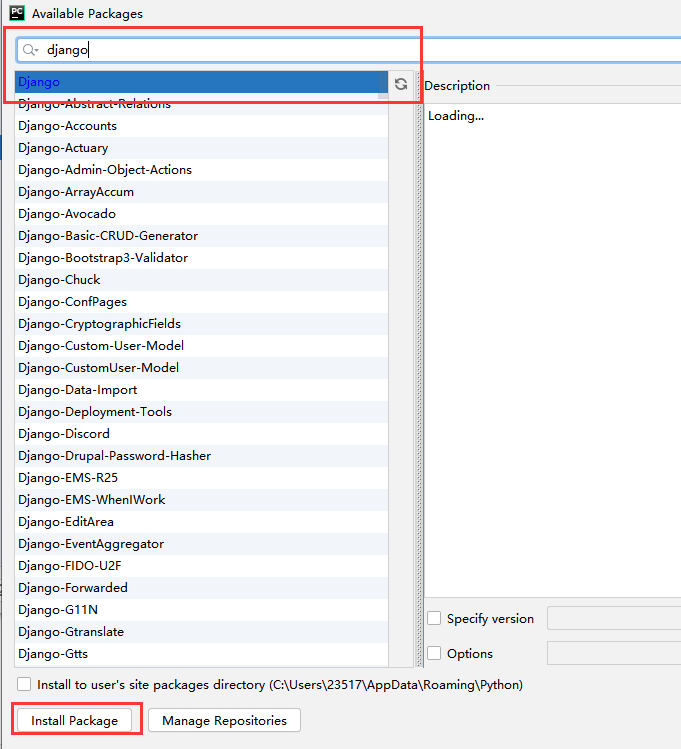Choose Django-Data-Import package

202,389
